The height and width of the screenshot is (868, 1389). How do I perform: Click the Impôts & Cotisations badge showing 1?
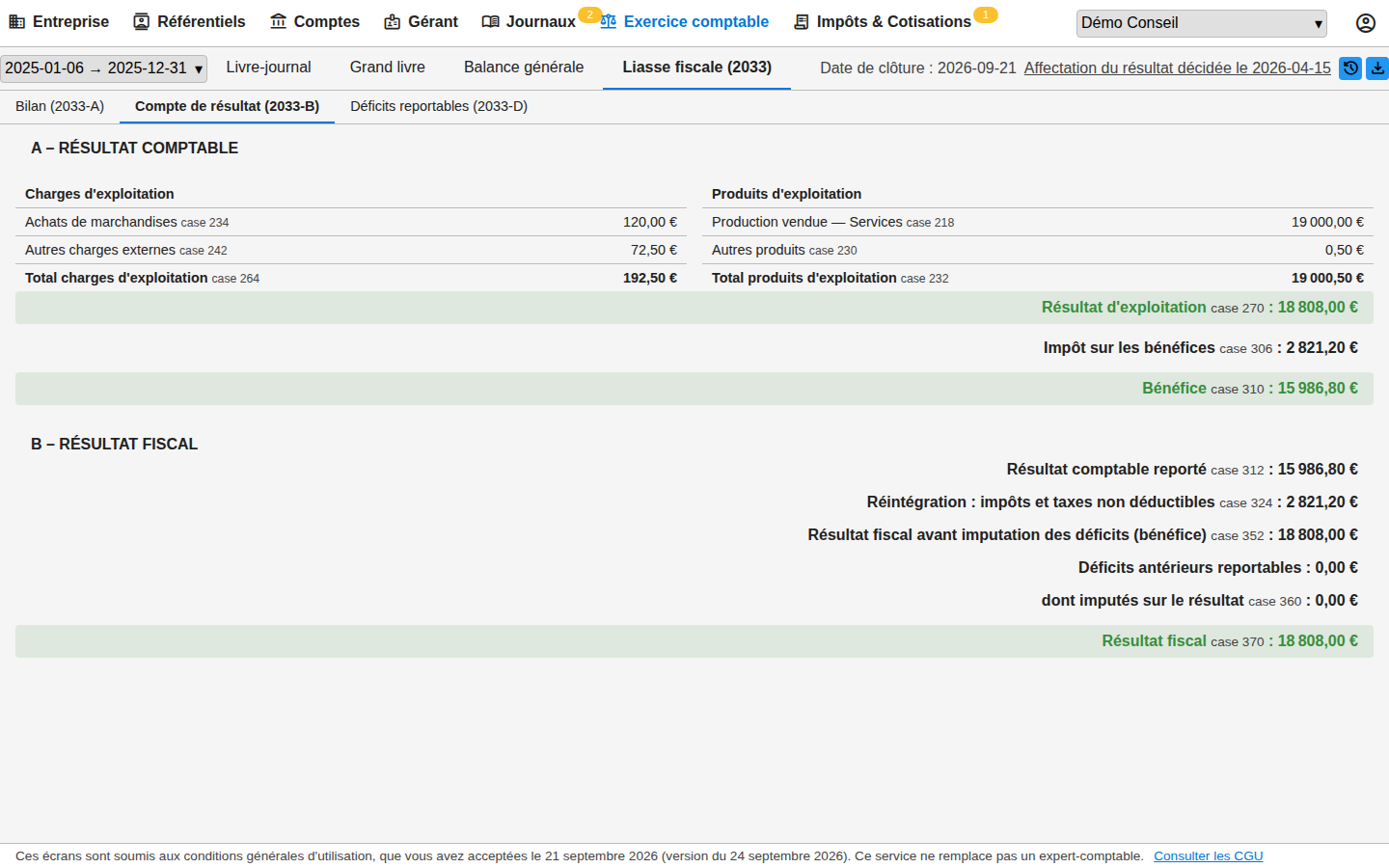(x=985, y=14)
